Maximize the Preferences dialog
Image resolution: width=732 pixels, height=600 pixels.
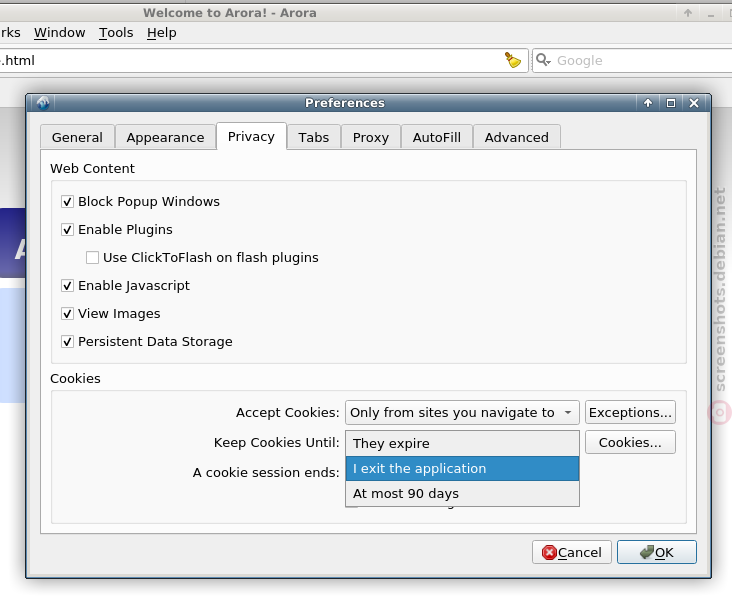point(671,103)
